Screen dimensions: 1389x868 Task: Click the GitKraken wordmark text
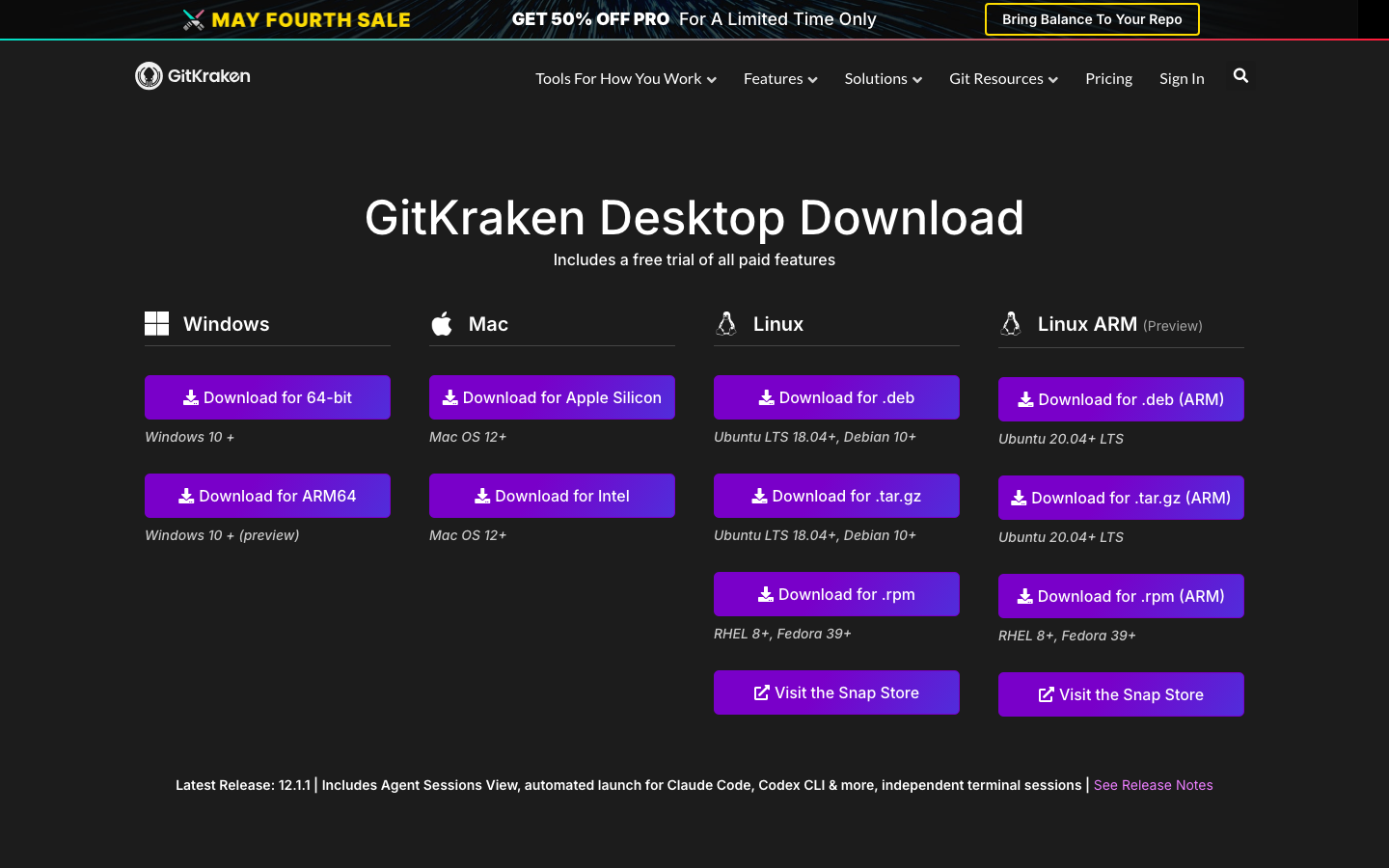tap(209, 75)
